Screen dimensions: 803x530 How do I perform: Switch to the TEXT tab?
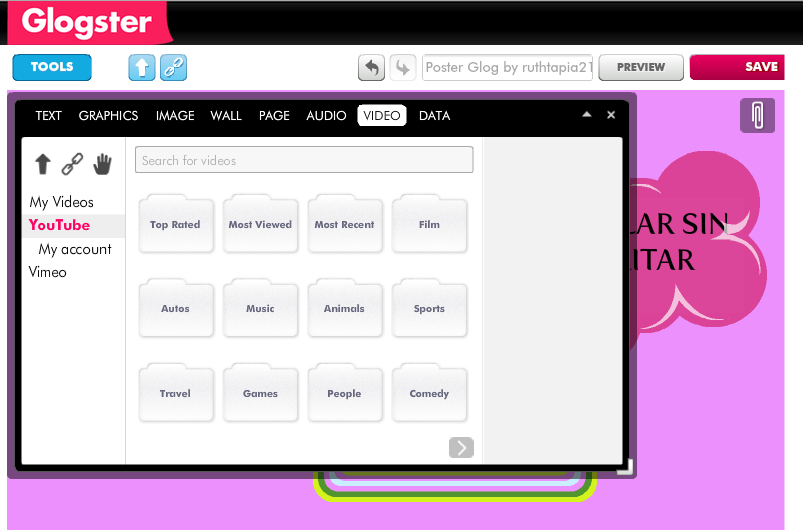(49, 116)
